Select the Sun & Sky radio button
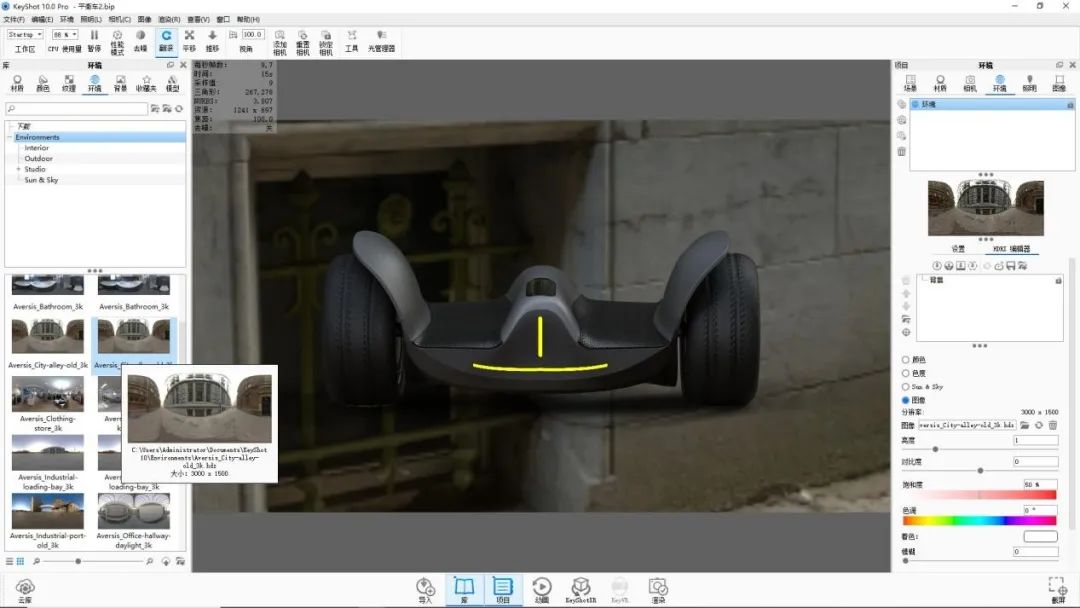Image resolution: width=1080 pixels, height=608 pixels. [906, 386]
